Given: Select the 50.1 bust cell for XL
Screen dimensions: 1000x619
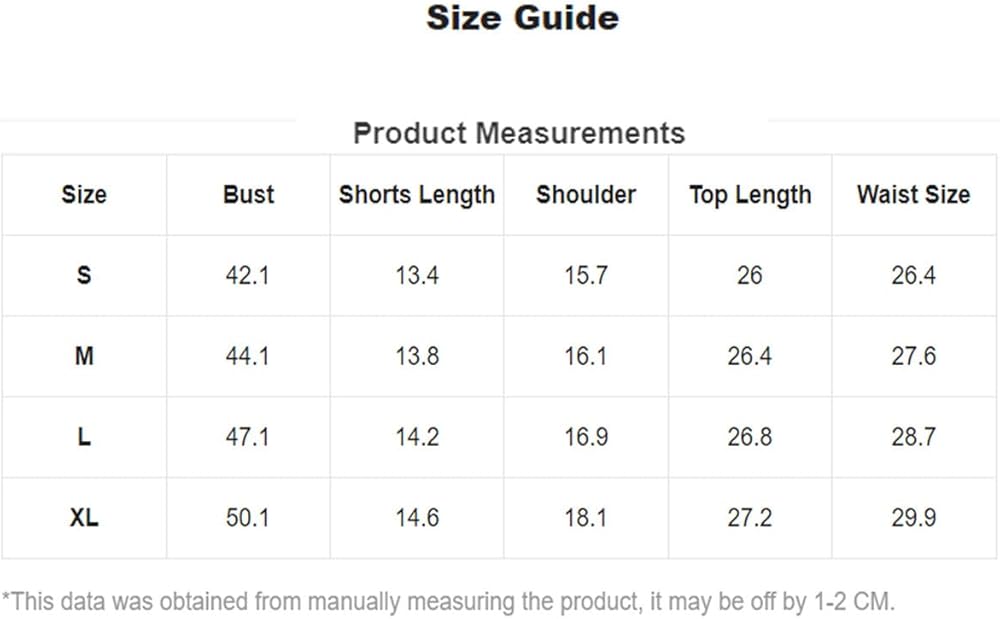Looking at the screenshot, I should click(248, 518).
